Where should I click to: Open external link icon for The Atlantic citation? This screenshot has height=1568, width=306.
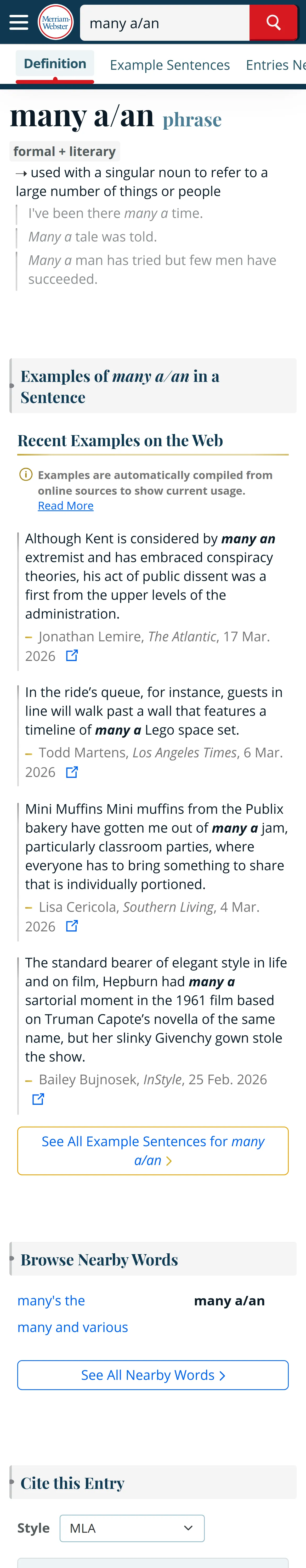[x=72, y=656]
